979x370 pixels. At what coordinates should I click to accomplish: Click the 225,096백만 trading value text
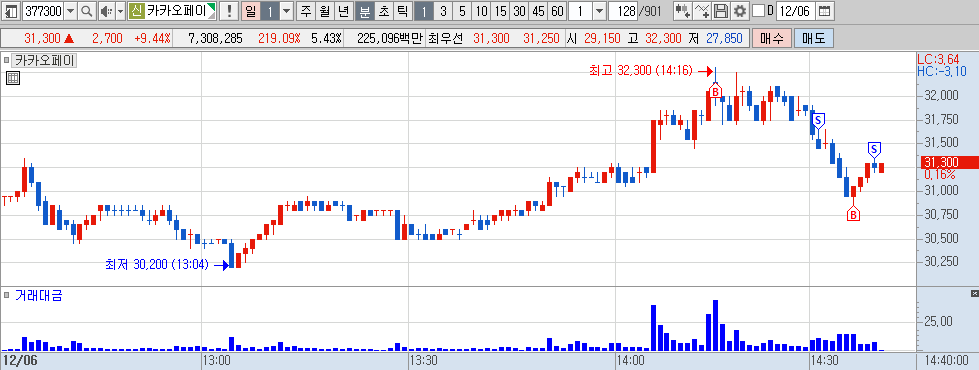pos(390,39)
